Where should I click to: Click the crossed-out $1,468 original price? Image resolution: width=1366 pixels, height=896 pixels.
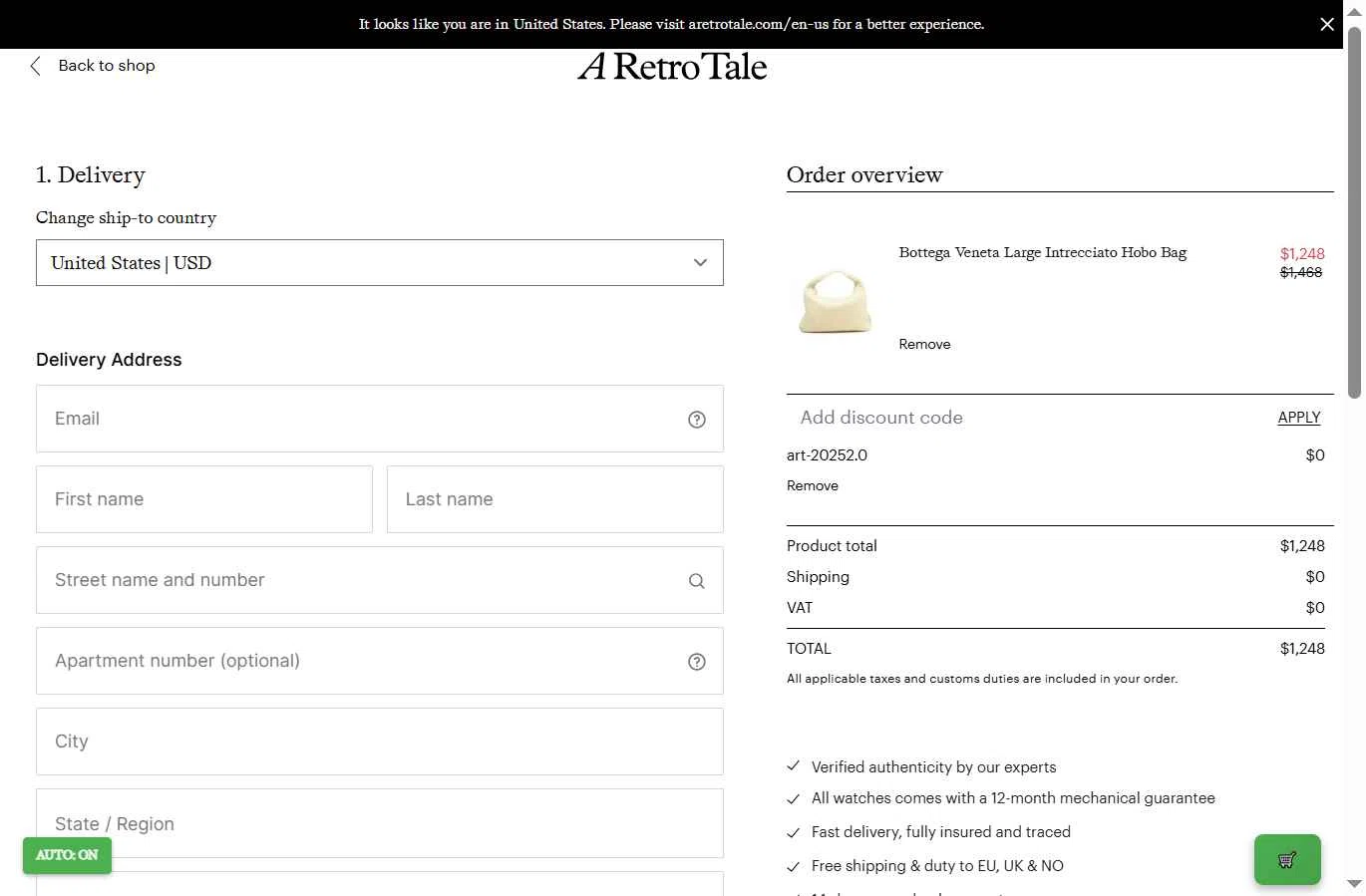point(1301,272)
